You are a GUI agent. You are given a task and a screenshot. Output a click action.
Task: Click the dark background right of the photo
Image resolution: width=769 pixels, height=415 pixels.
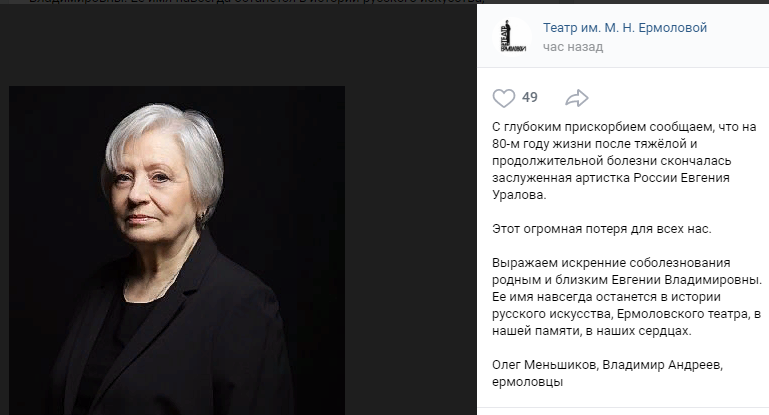(x=410, y=250)
